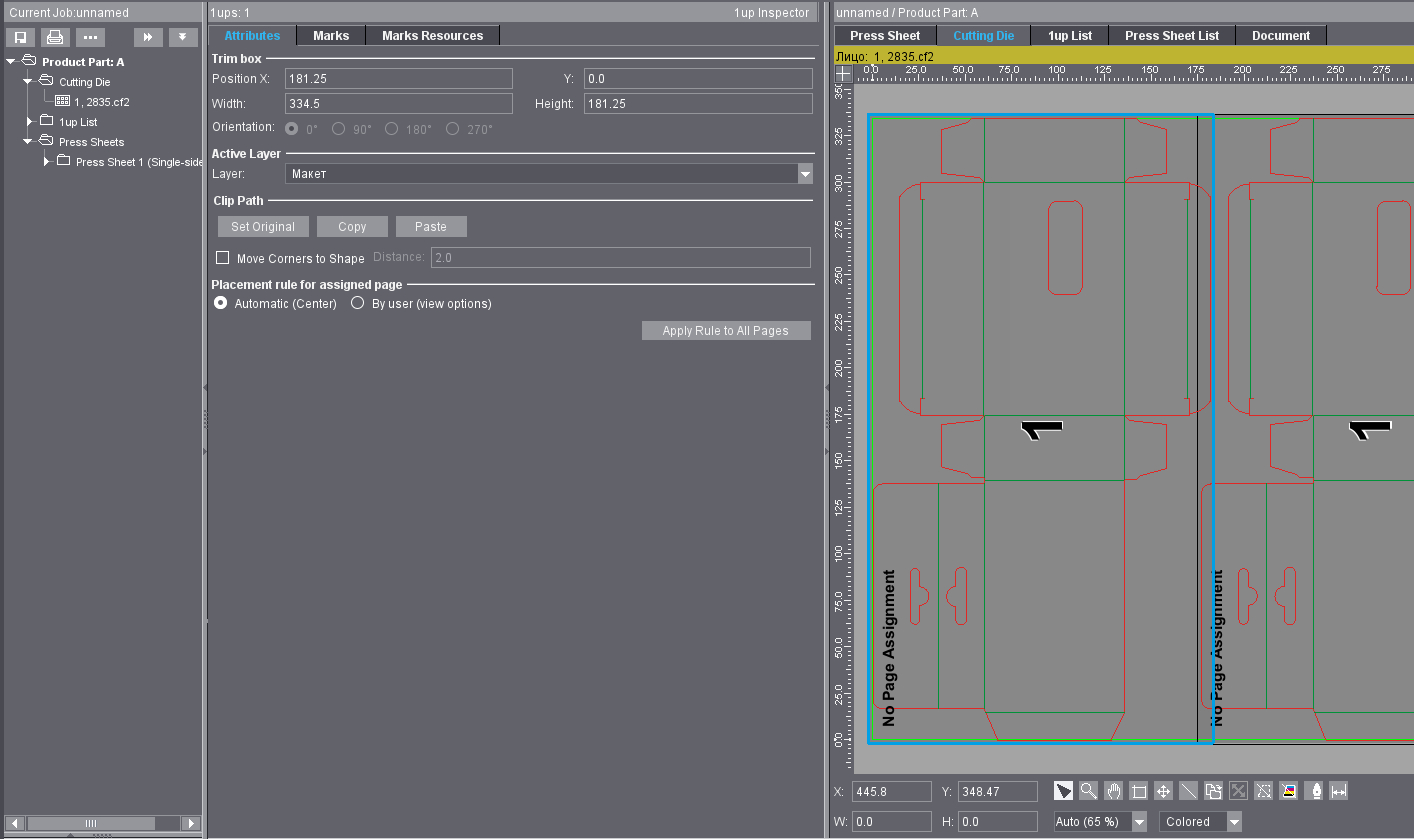Select By user (view options) radio button
The width and height of the screenshot is (1414, 839).
[357, 304]
